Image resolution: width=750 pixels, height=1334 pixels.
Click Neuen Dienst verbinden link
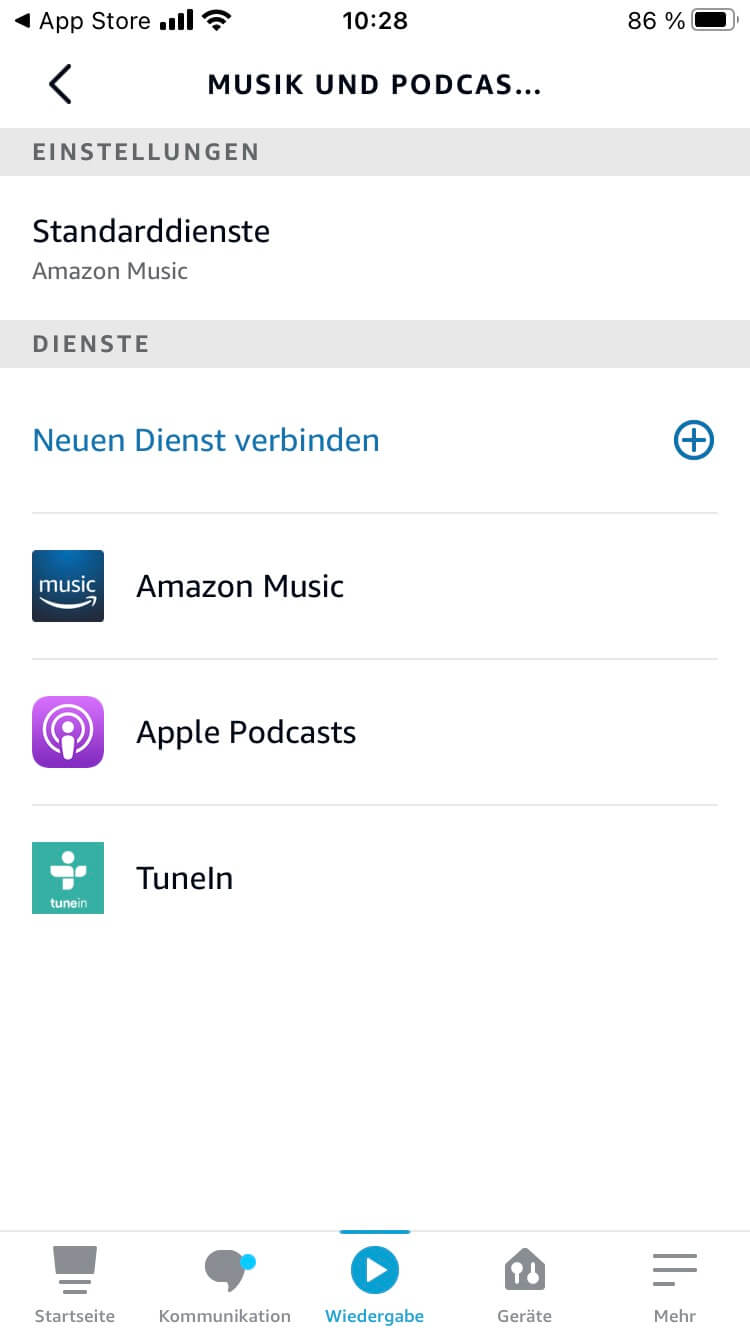point(206,440)
